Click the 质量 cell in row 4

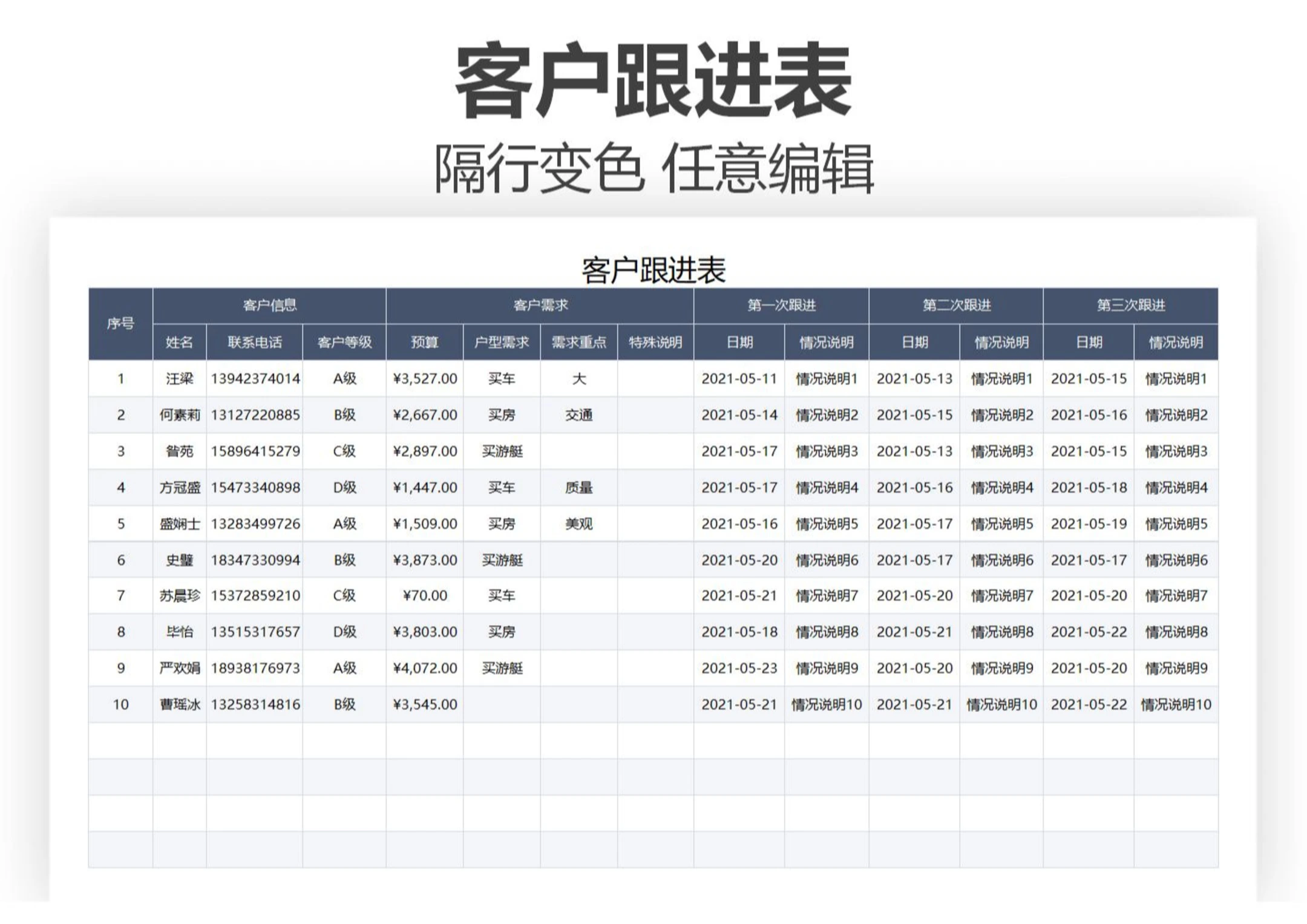(578, 488)
